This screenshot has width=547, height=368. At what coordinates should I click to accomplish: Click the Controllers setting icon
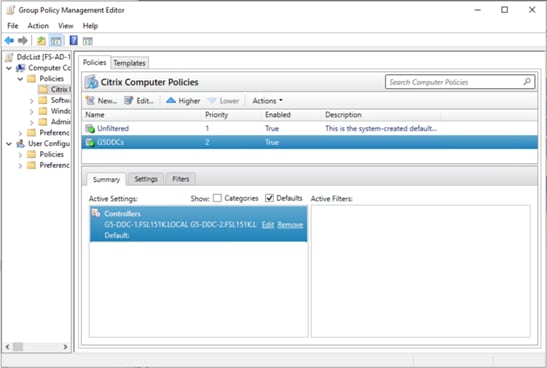[96, 213]
